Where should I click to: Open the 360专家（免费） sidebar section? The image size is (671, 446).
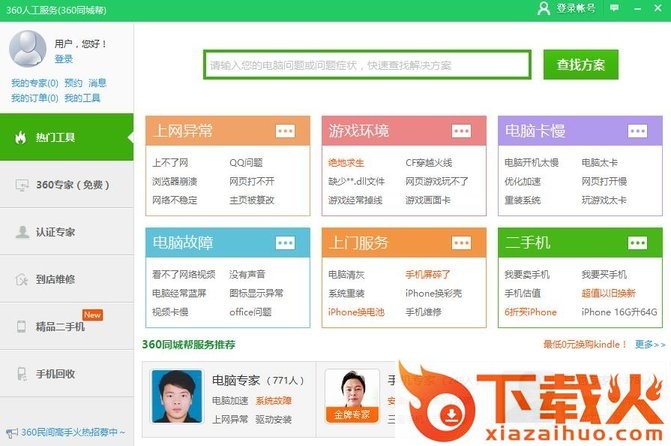(x=66, y=185)
